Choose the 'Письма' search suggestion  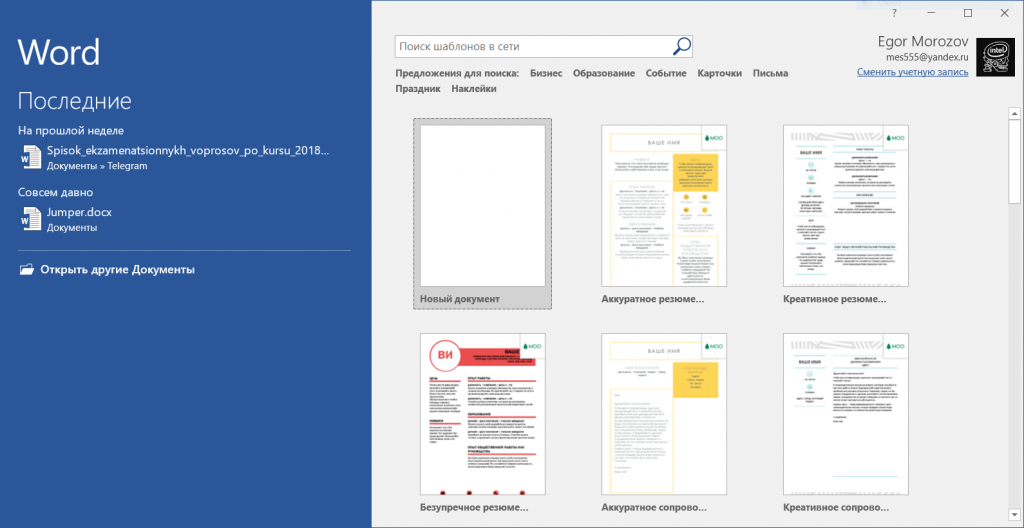tap(771, 73)
